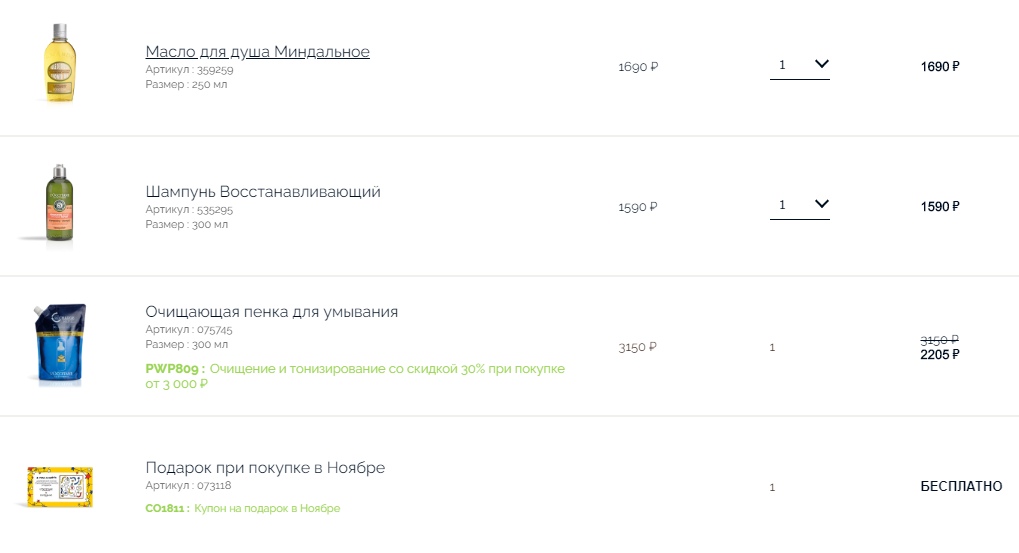Click the CO1811 November gift coupon text

pos(243,508)
